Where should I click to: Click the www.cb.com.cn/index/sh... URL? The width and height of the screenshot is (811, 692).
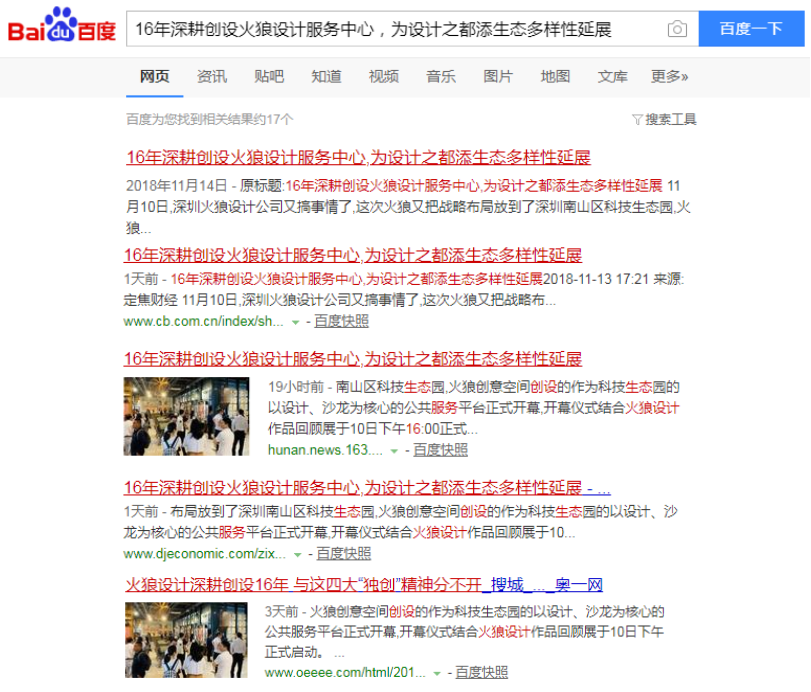pos(203,321)
